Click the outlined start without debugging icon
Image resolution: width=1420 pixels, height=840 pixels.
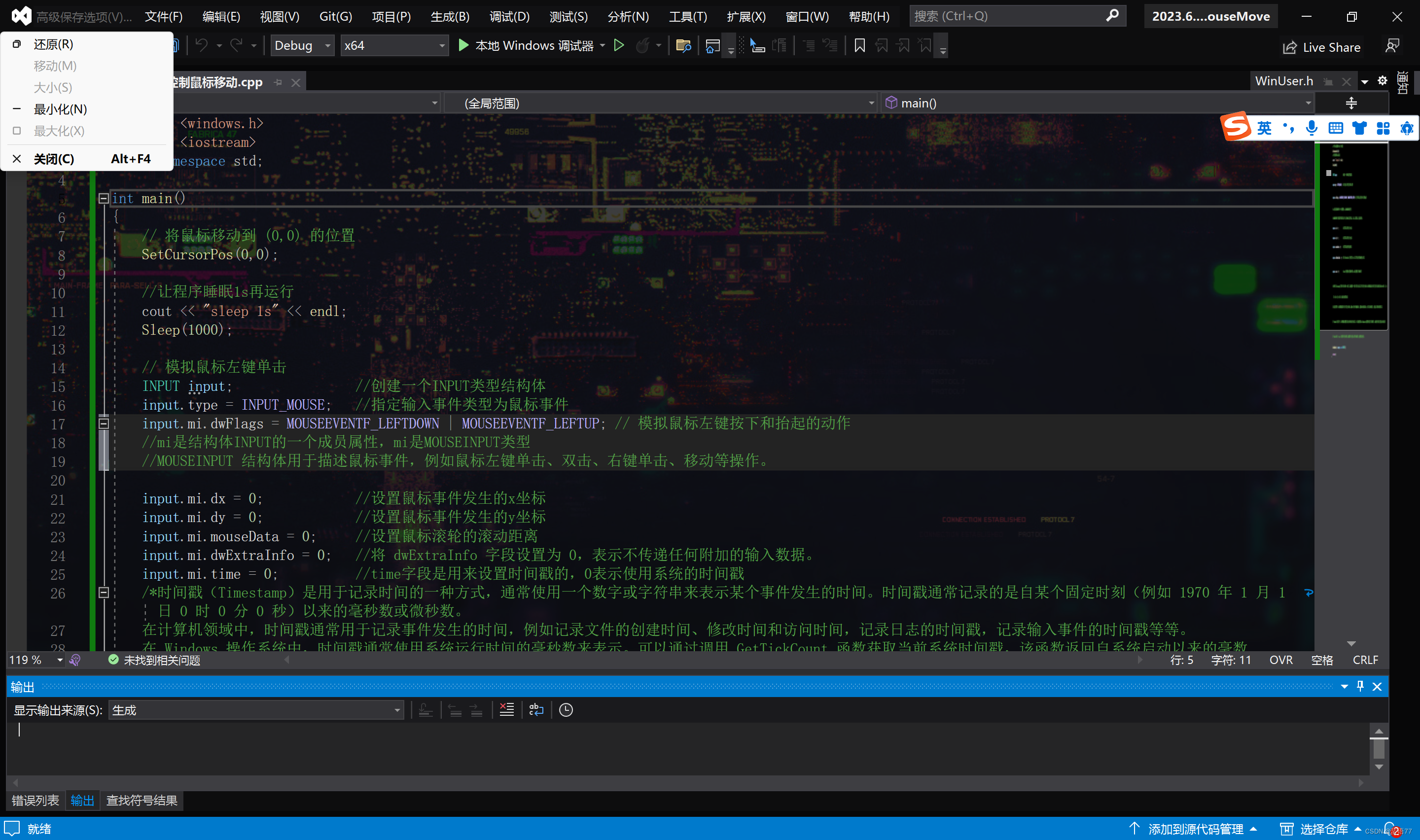[619, 45]
